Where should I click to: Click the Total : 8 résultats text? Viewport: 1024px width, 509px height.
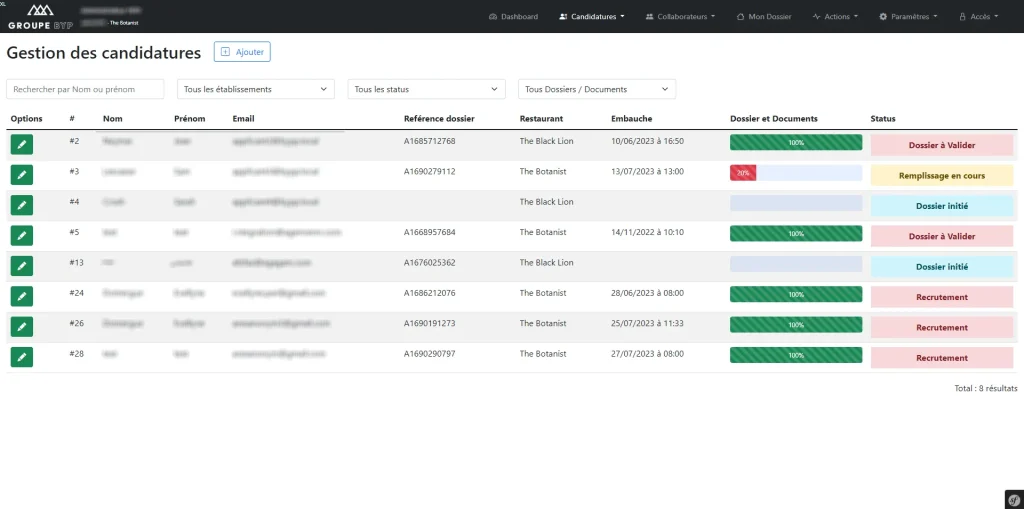pos(985,388)
